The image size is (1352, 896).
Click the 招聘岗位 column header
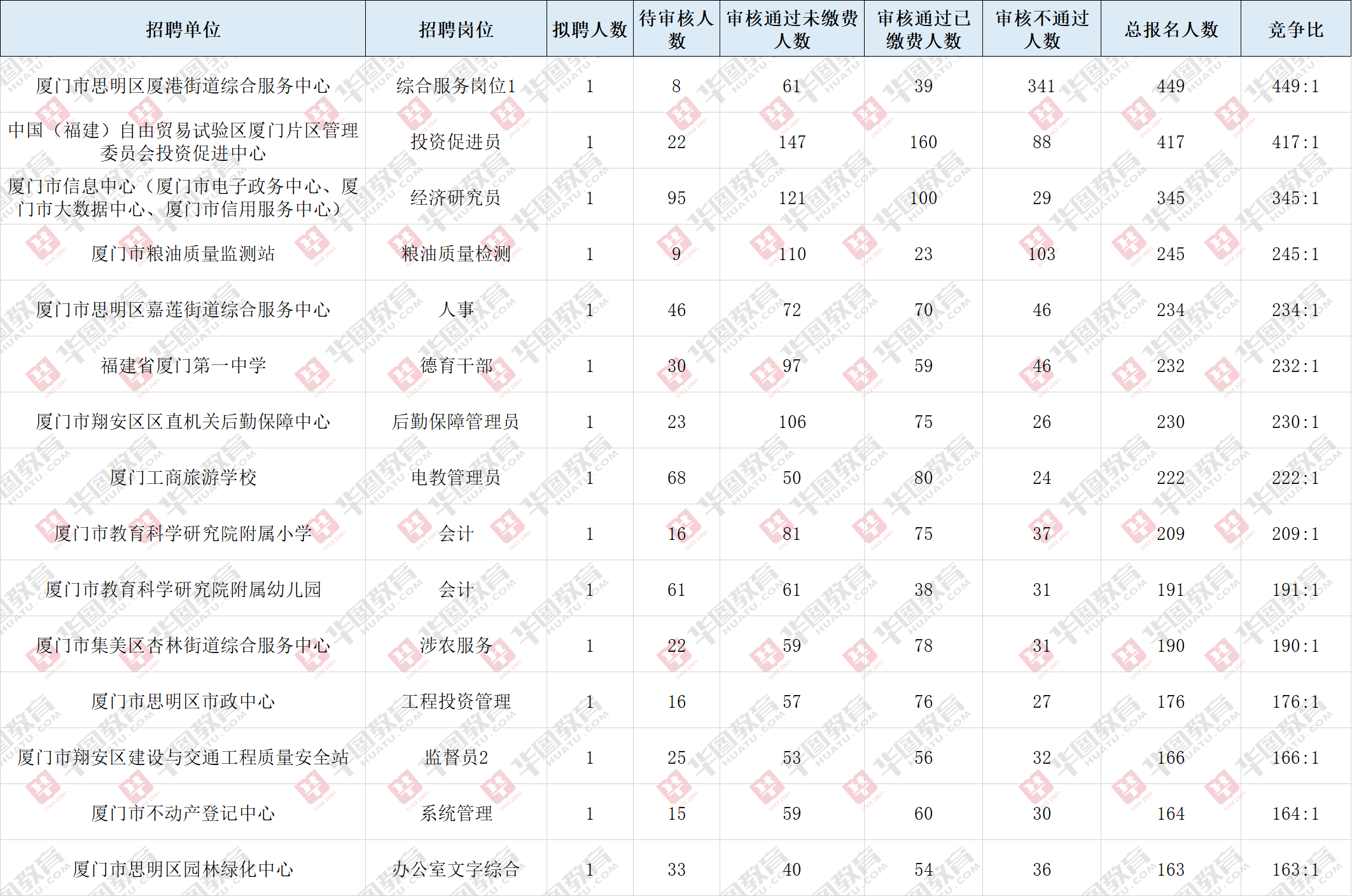pyautogui.click(x=456, y=29)
